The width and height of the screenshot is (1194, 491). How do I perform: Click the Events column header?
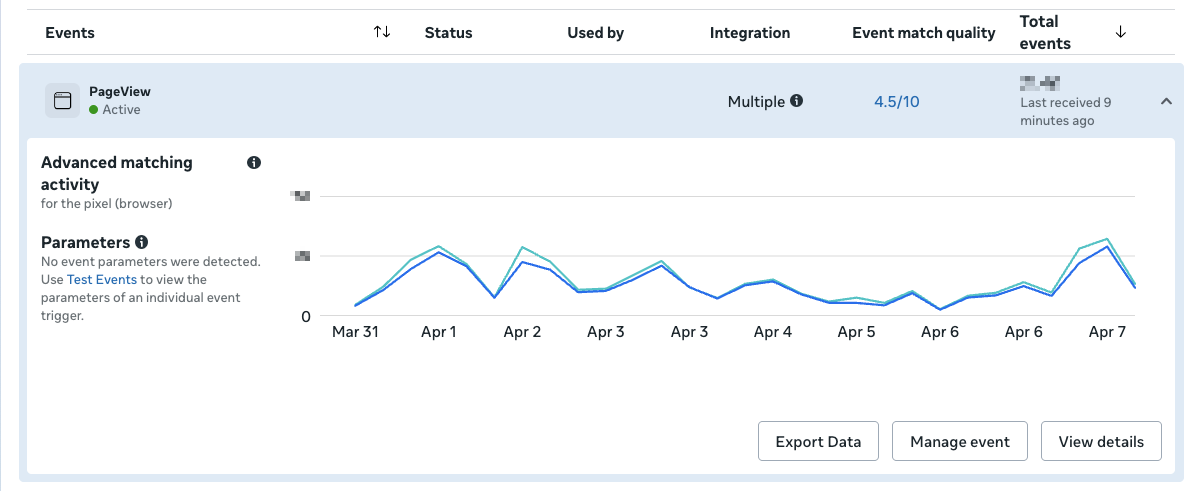point(70,33)
